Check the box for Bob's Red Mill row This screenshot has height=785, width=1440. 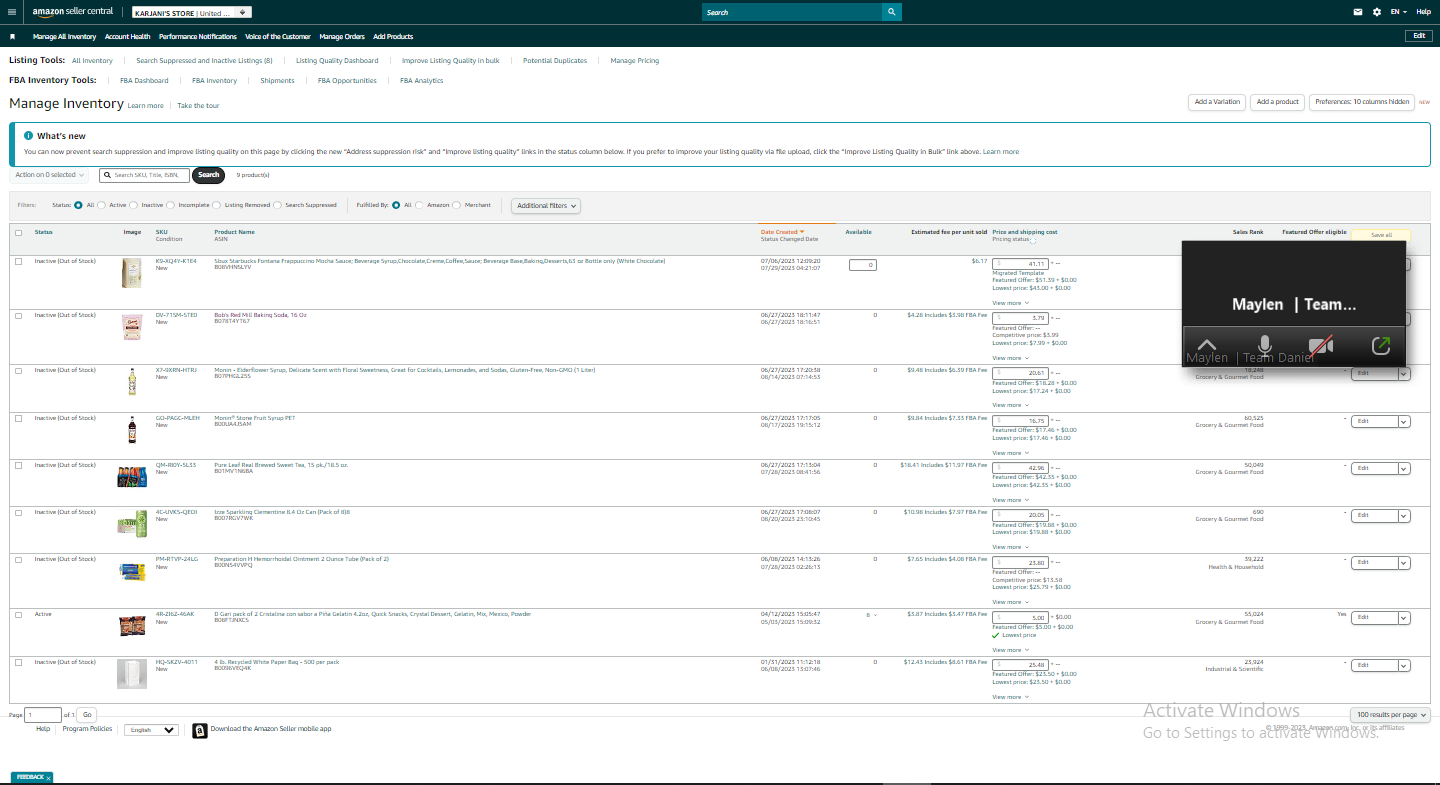[18, 316]
